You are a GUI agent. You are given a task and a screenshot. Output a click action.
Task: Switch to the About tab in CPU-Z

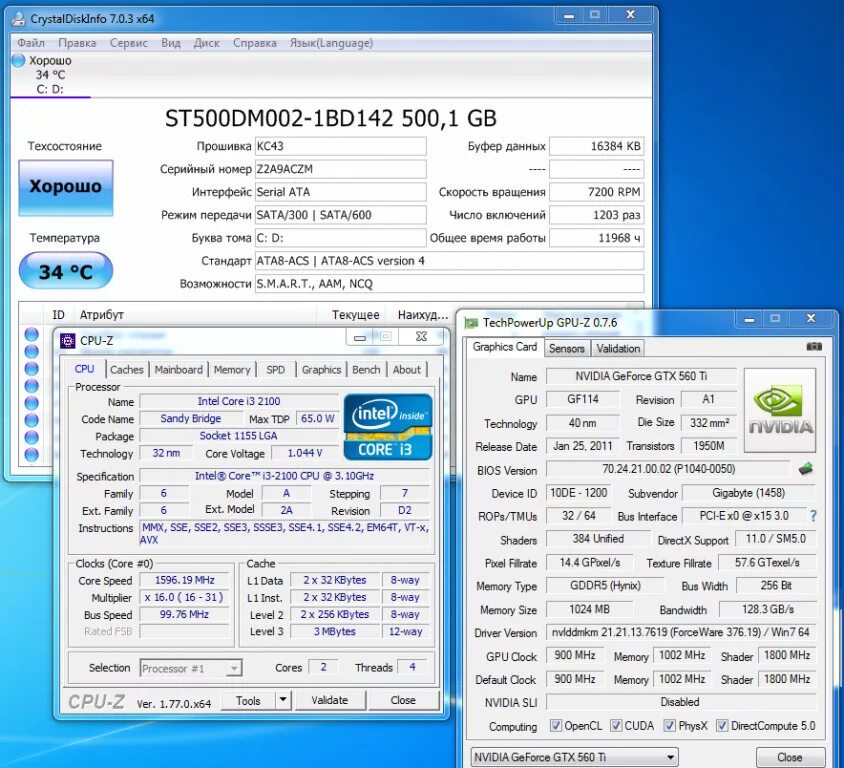pyautogui.click(x=406, y=370)
